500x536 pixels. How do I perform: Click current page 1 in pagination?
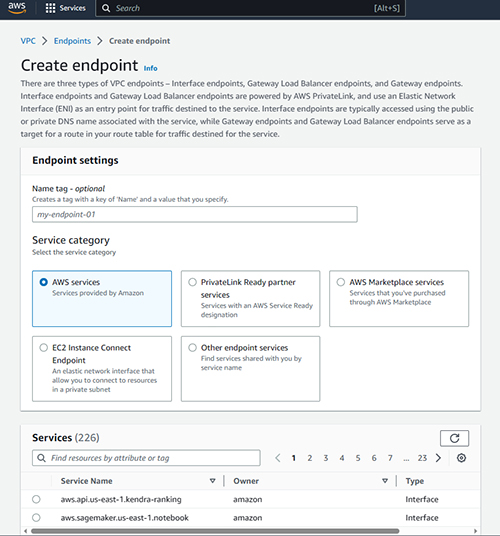[x=294, y=458]
